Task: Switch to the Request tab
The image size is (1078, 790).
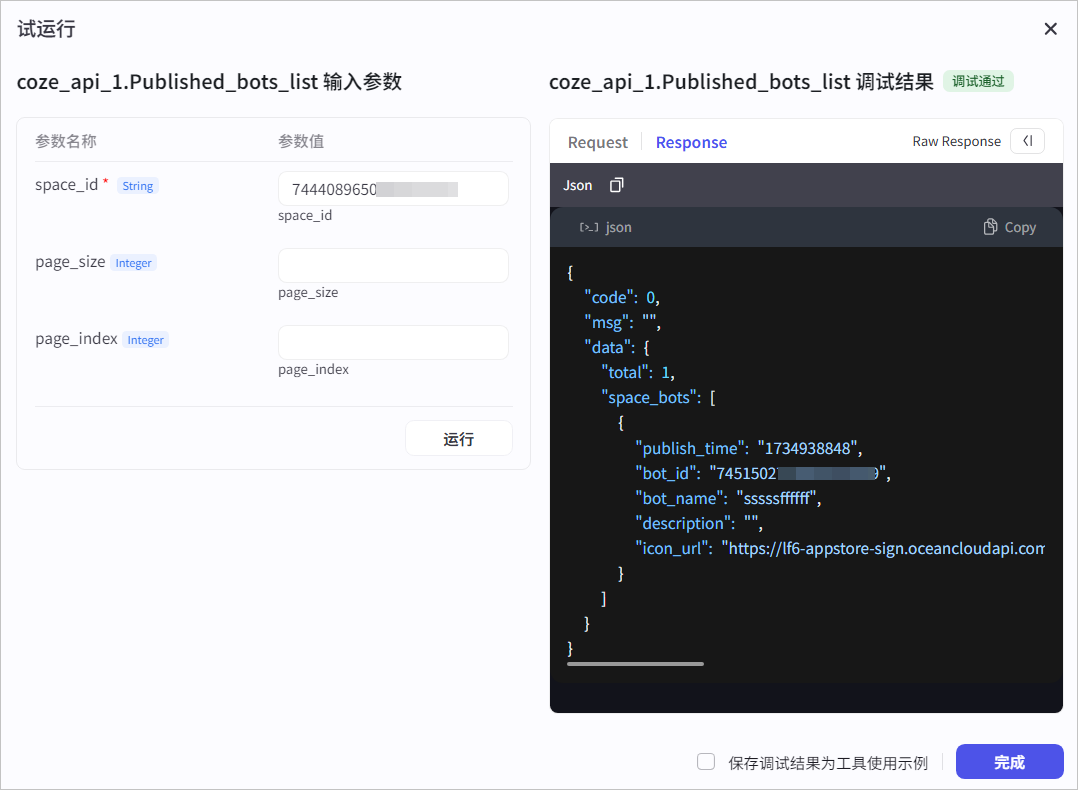Action: (x=597, y=142)
